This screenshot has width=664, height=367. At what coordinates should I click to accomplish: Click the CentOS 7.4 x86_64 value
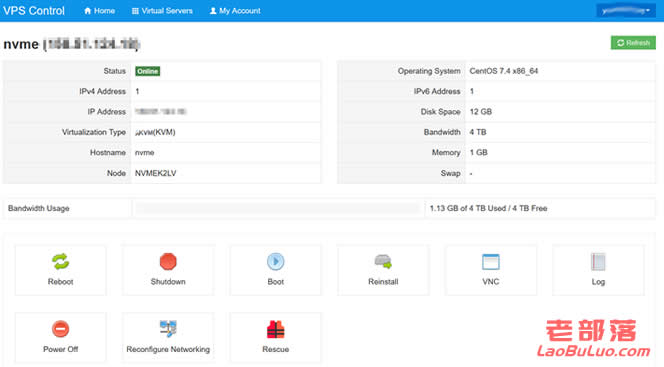point(504,71)
